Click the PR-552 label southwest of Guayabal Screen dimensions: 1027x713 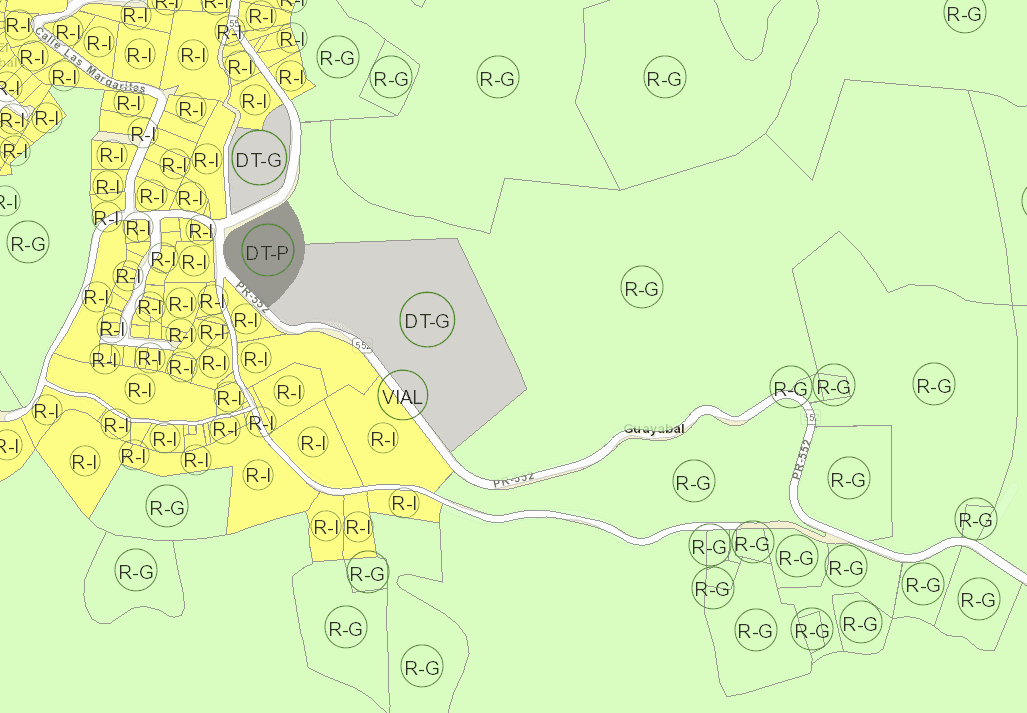click(x=513, y=479)
